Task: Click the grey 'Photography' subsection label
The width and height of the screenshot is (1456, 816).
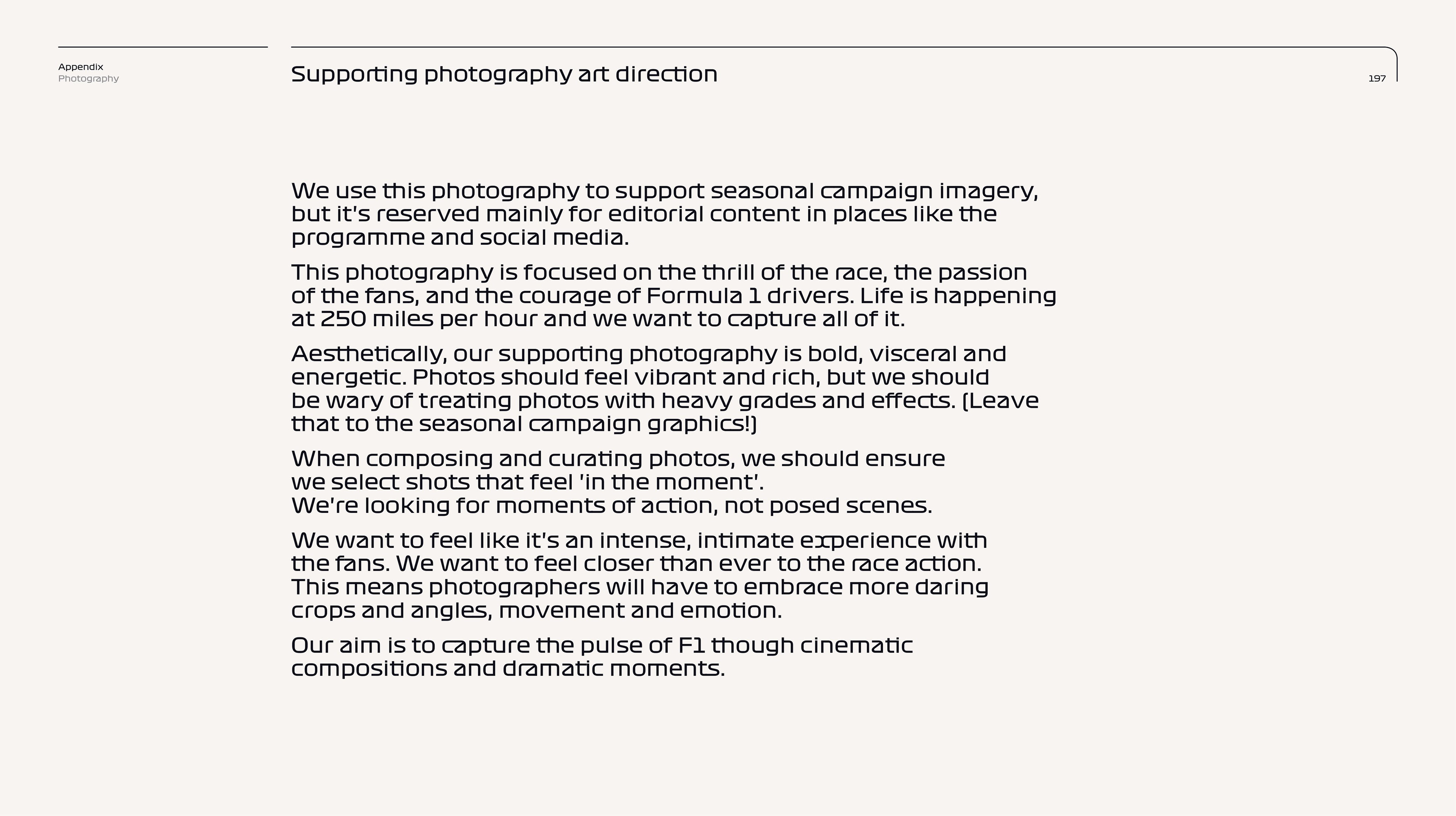Action: pos(89,79)
